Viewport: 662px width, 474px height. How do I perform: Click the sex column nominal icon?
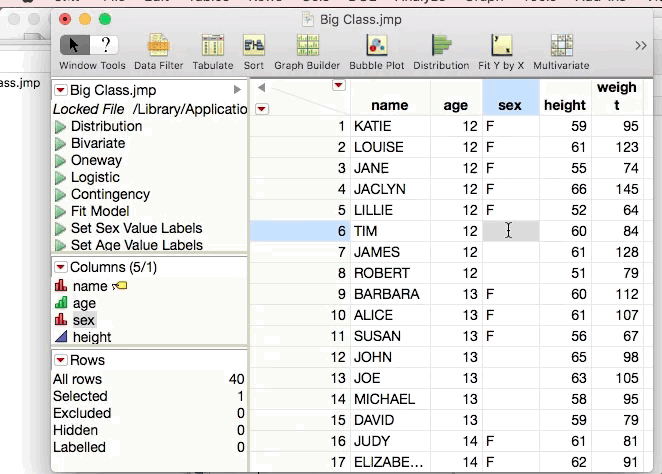point(61,320)
